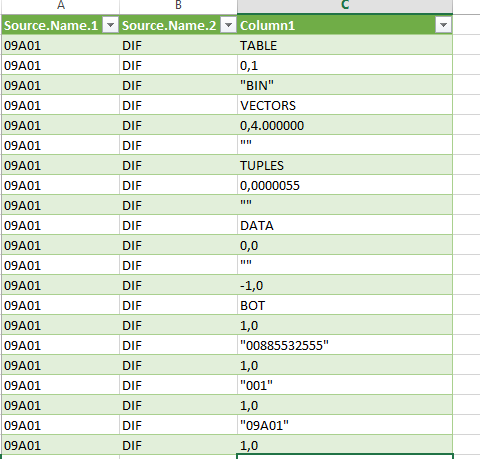Open the Column1 filter dropdown
Image resolution: width=480 pixels, height=459 pixels.
443,25
